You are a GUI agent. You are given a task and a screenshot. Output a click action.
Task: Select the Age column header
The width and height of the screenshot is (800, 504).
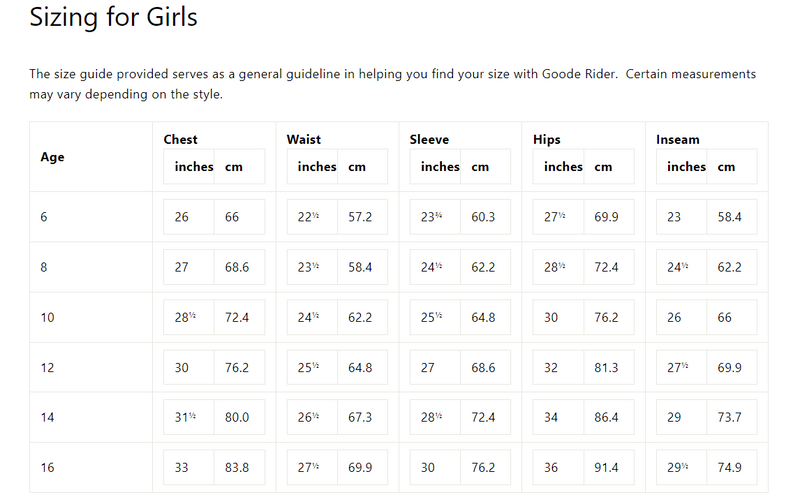pos(53,157)
